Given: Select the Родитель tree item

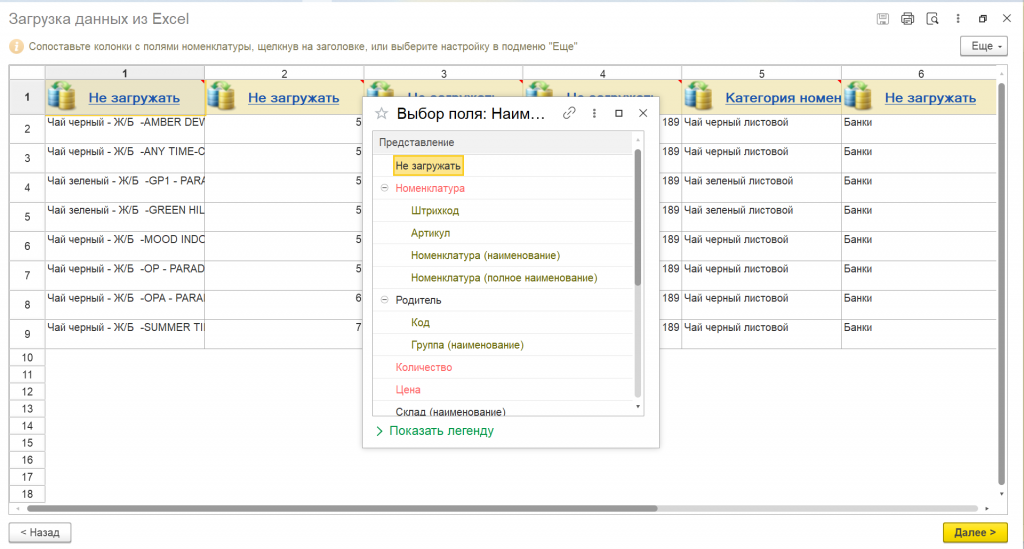Looking at the screenshot, I should coord(418,300).
